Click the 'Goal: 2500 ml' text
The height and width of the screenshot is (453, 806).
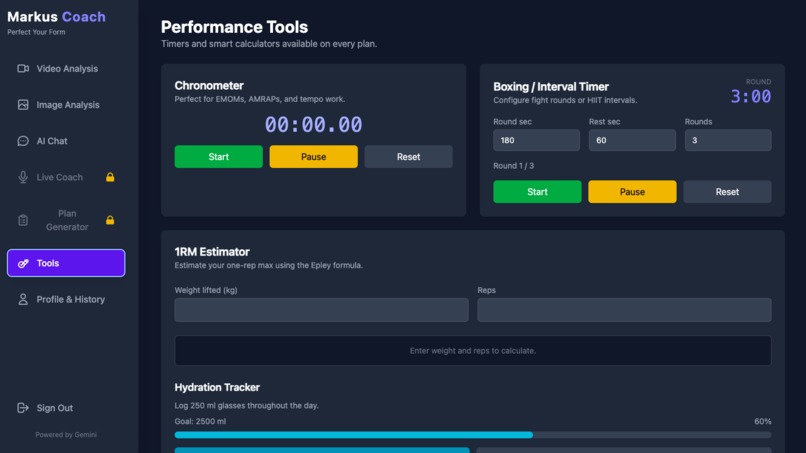pos(200,422)
